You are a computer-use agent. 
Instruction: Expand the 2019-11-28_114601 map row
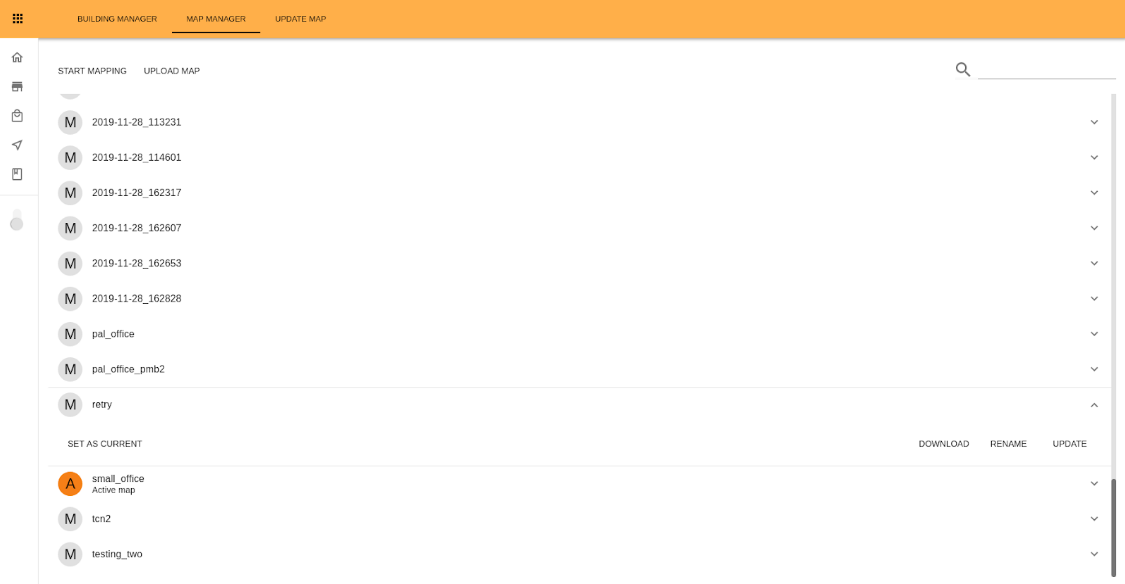click(1094, 157)
